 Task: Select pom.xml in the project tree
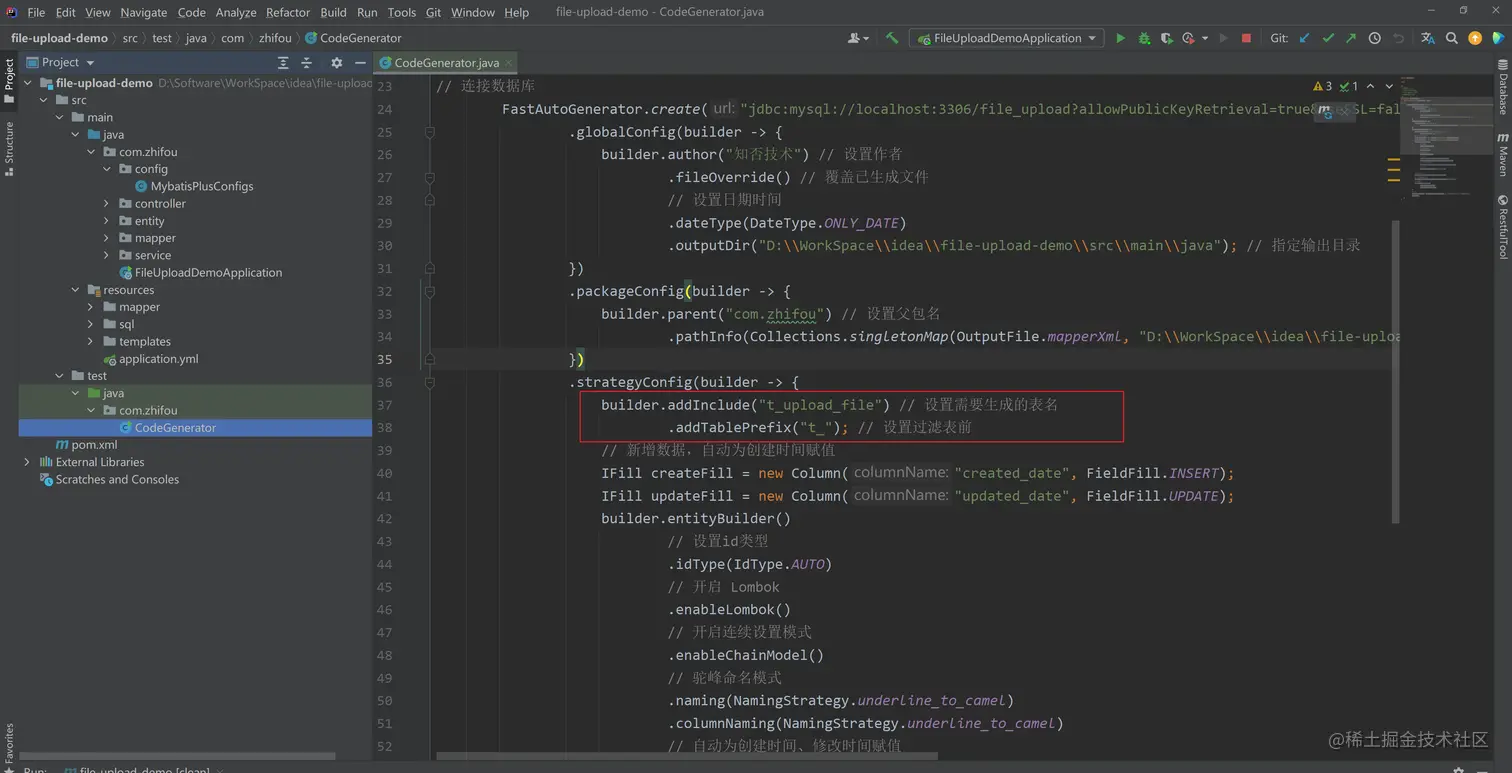[x=94, y=445]
